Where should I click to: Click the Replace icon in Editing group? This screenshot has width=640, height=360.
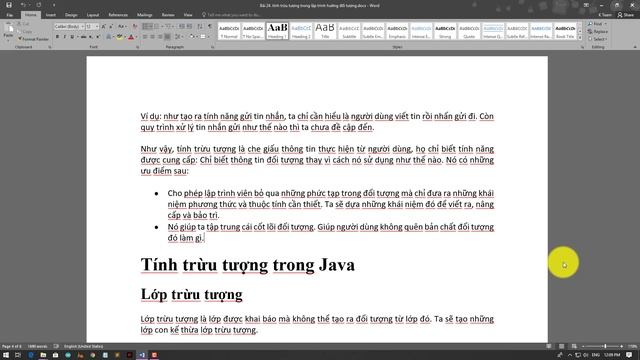(598, 31)
